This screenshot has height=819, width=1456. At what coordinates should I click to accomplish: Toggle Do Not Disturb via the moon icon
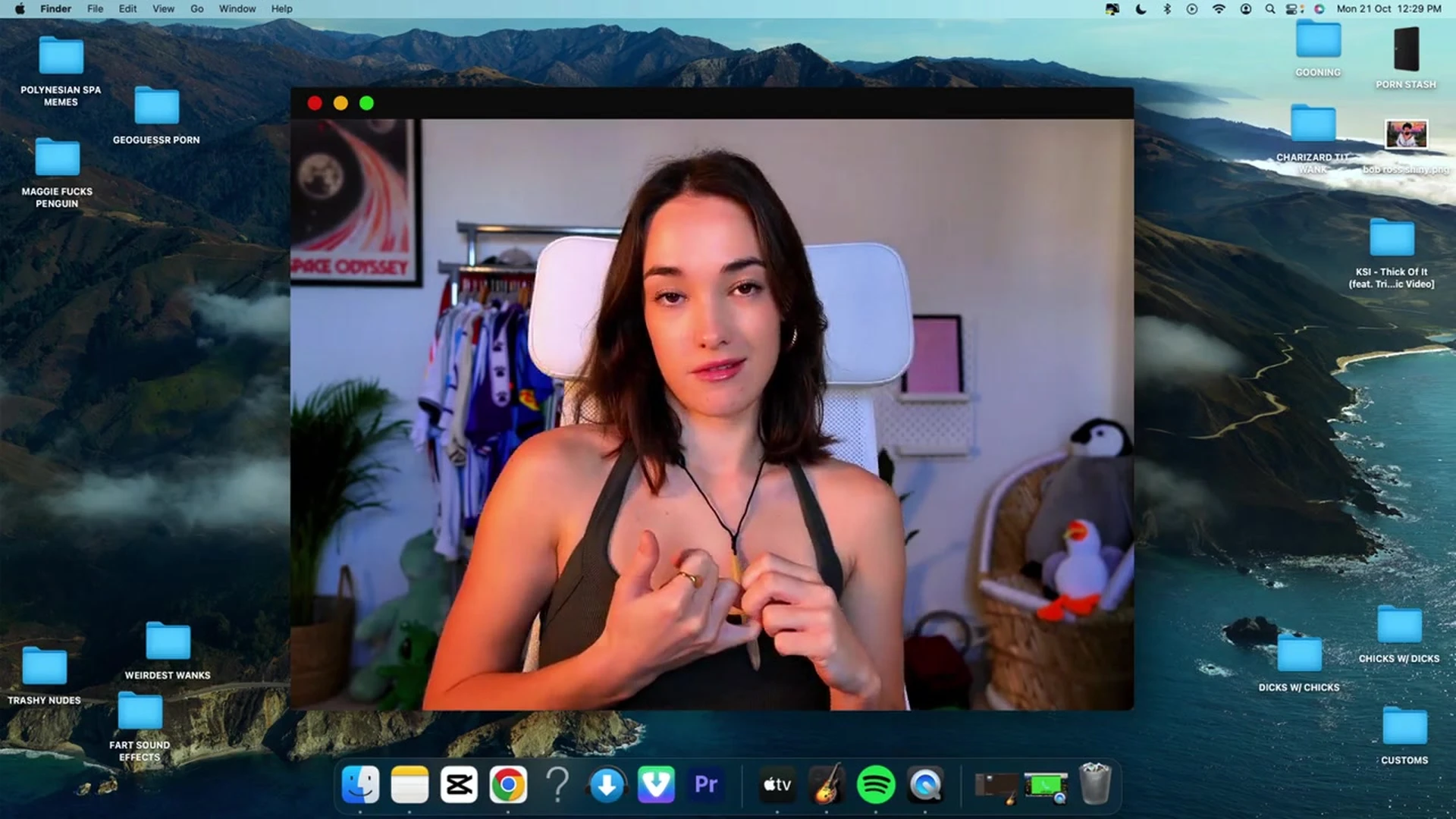1140,9
